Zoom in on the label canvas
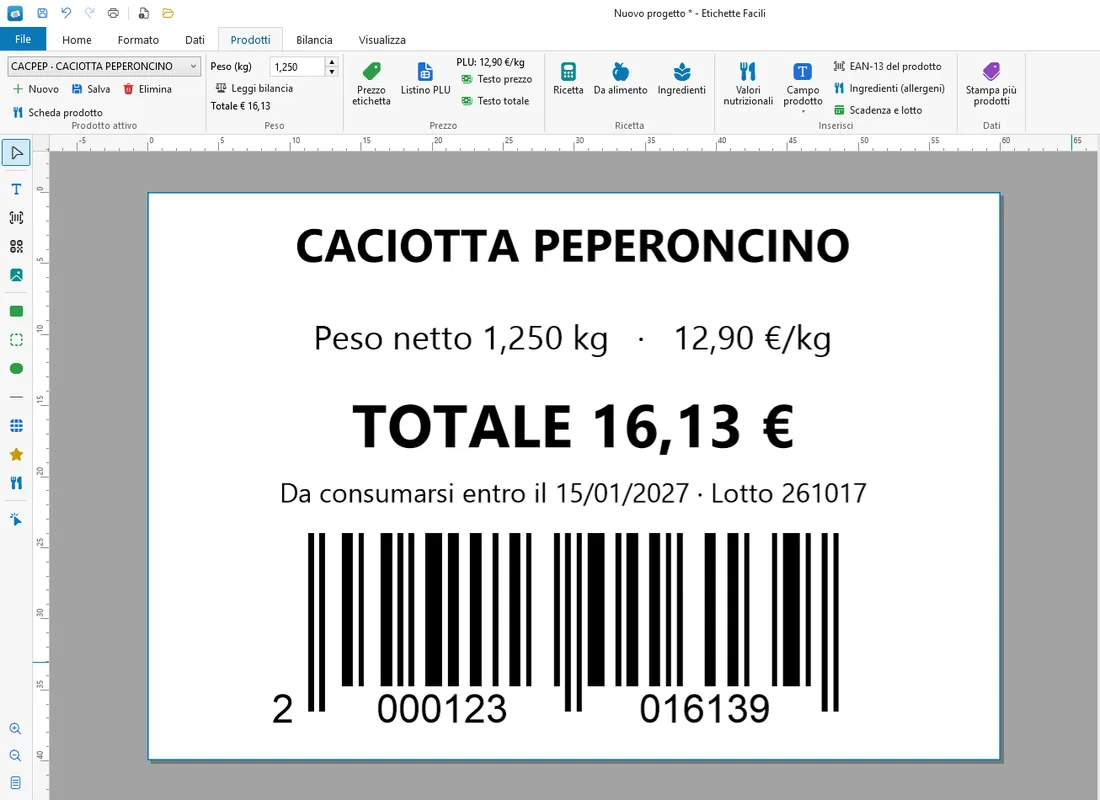The image size is (1100, 800). pos(15,728)
